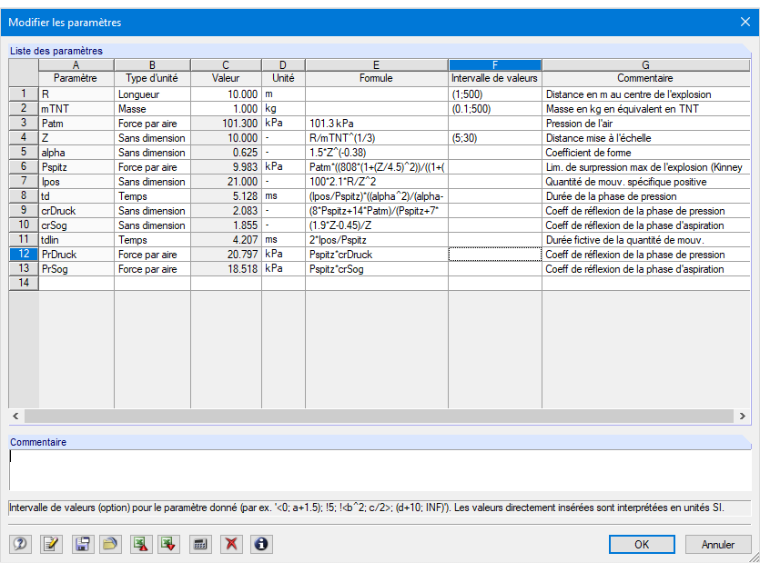Close the Modifier les paramètres dialog

click(745, 22)
